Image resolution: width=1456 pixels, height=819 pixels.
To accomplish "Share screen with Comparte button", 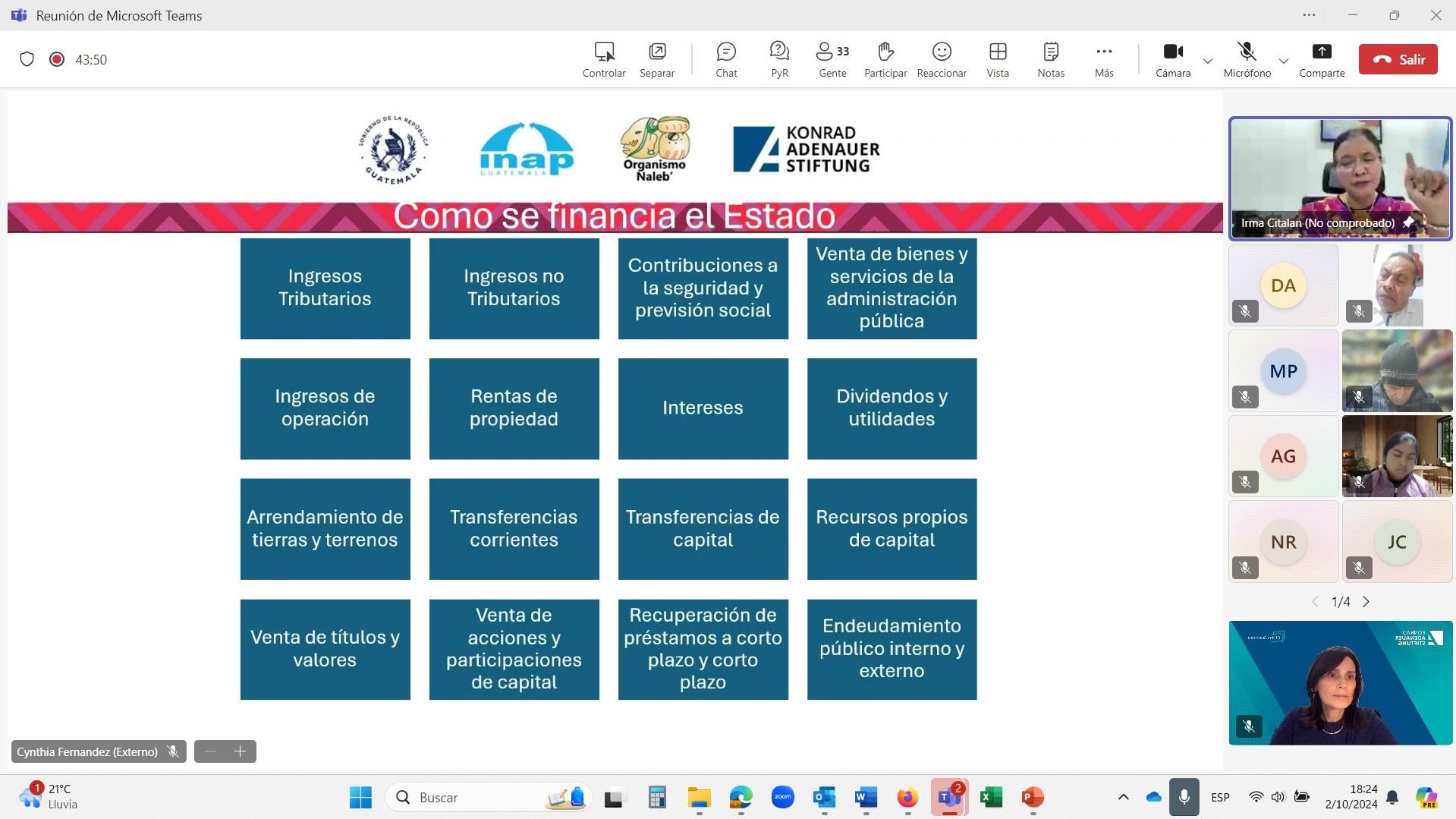I will [1322, 59].
